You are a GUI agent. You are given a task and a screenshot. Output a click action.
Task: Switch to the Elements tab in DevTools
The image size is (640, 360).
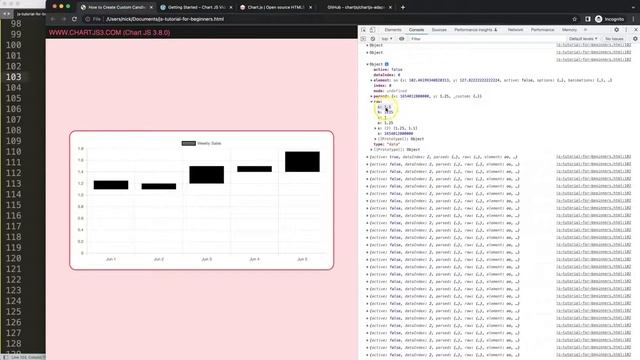coord(393,30)
